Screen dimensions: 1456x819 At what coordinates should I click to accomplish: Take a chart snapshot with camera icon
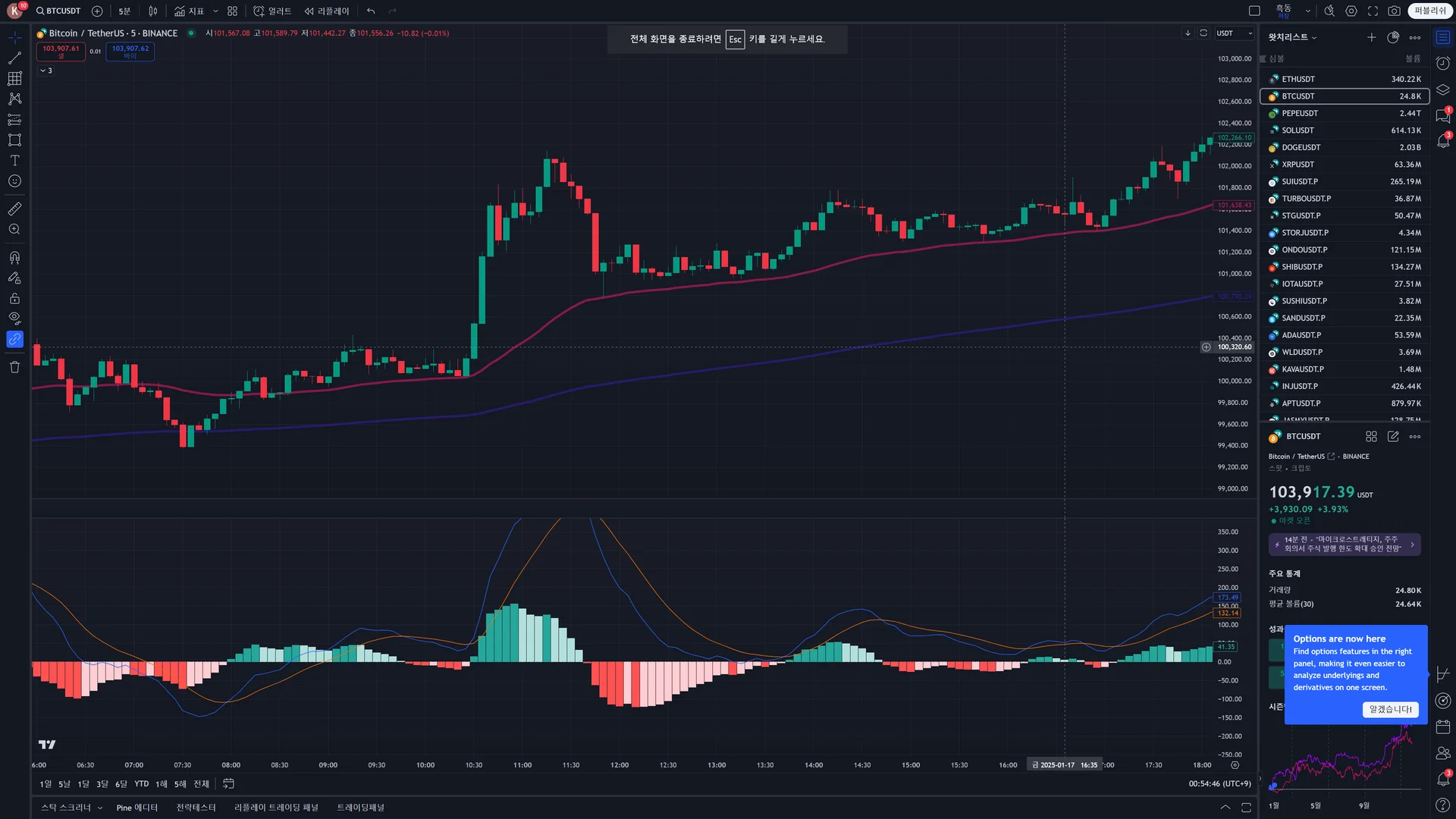[1394, 11]
